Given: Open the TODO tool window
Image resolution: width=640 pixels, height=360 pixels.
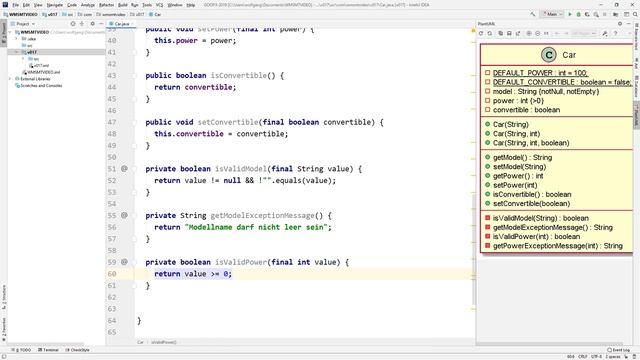Looking at the screenshot, I should [x=22, y=350].
